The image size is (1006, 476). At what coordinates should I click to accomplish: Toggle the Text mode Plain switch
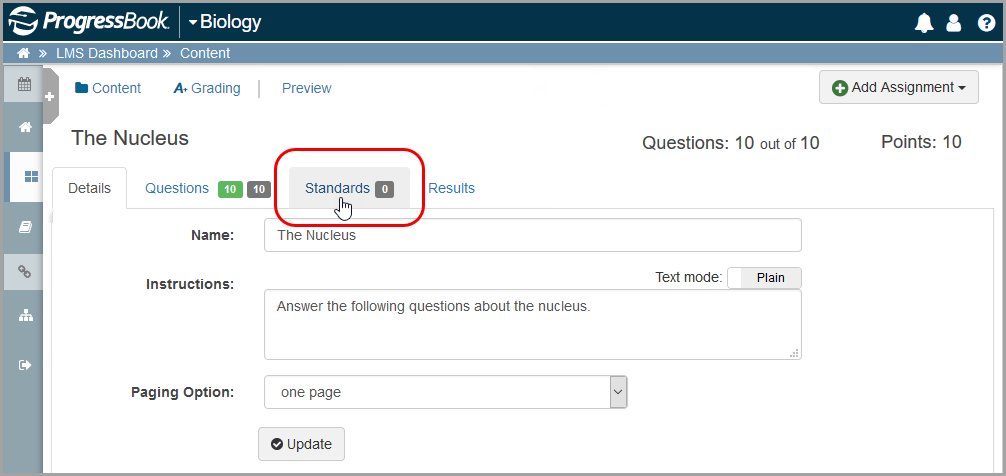pyautogui.click(x=764, y=278)
